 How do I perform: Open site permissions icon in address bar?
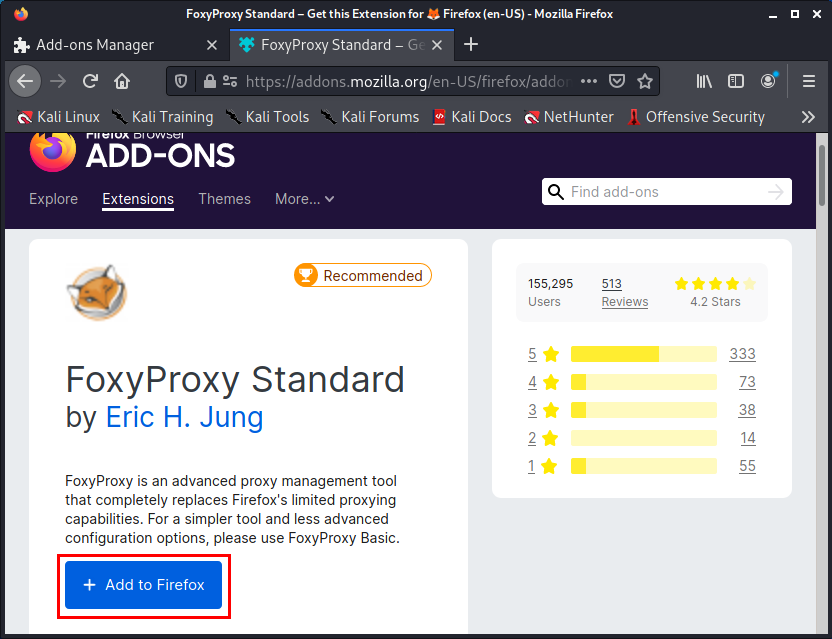click(x=230, y=81)
